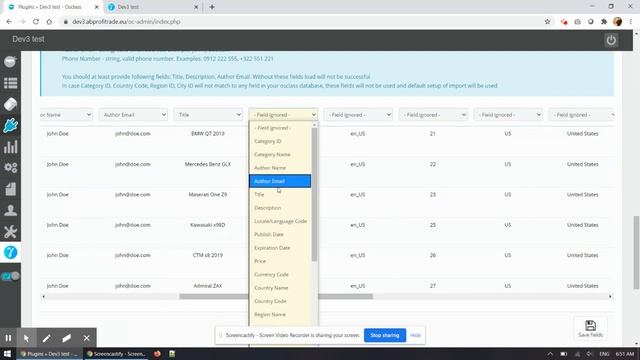Toggle the switch at bottom of sidebar
The image size is (640, 360).
click(x=11, y=276)
